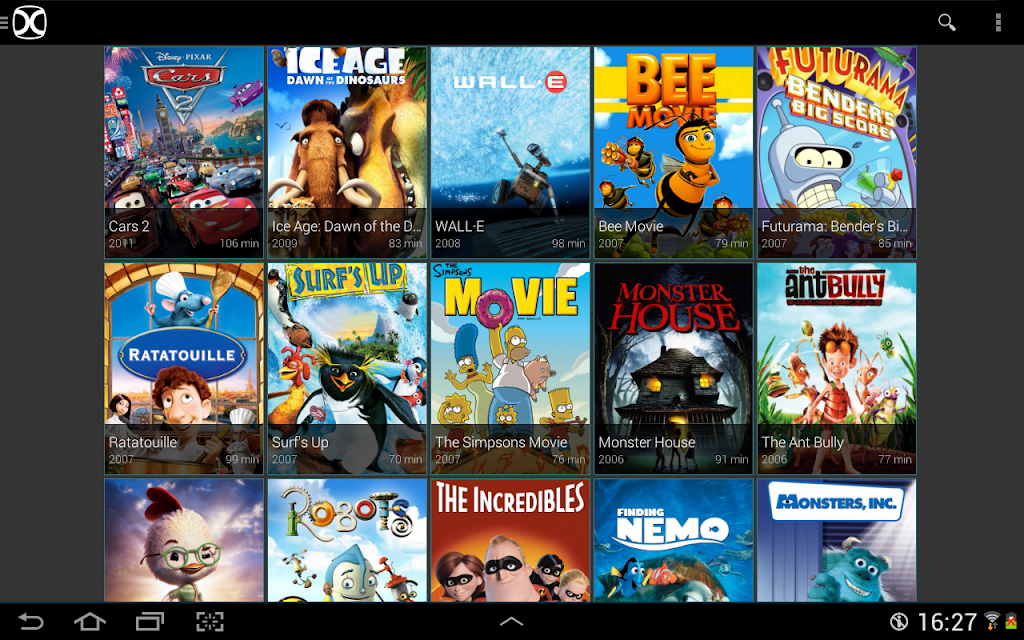Click the '85 min' Futurama runtime
1024x640 pixels.
[x=895, y=244]
